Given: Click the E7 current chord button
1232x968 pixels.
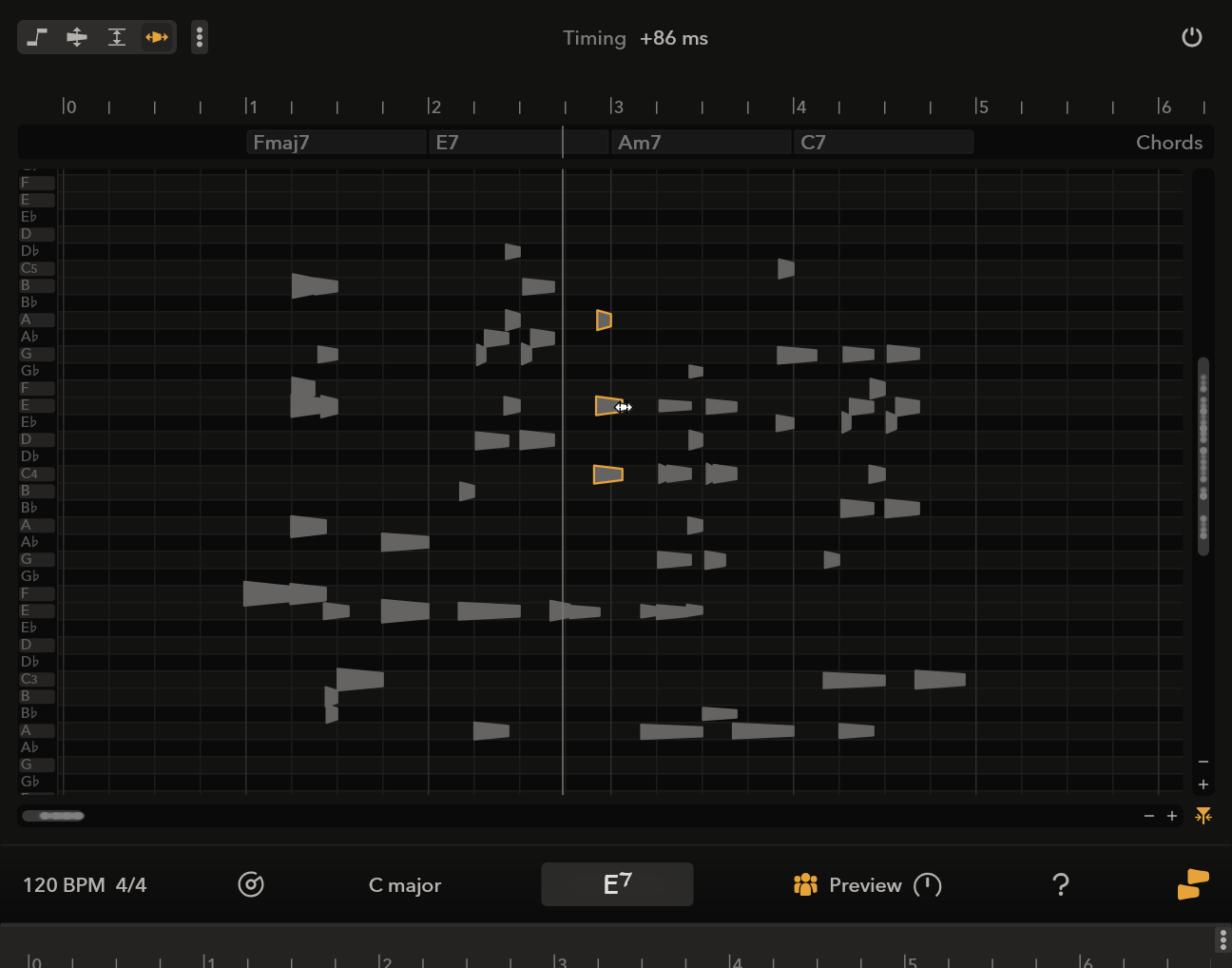Looking at the screenshot, I should click(x=617, y=884).
